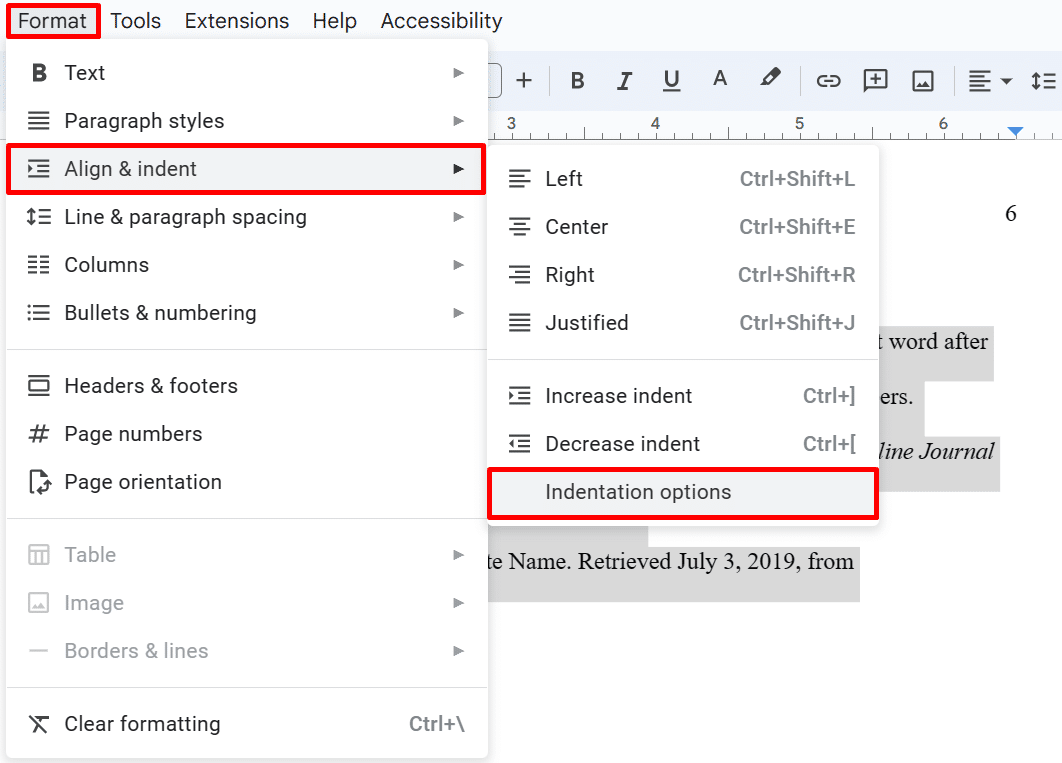Expand the Columns submenu
Viewport: 1062px width, 763px height.
106,264
